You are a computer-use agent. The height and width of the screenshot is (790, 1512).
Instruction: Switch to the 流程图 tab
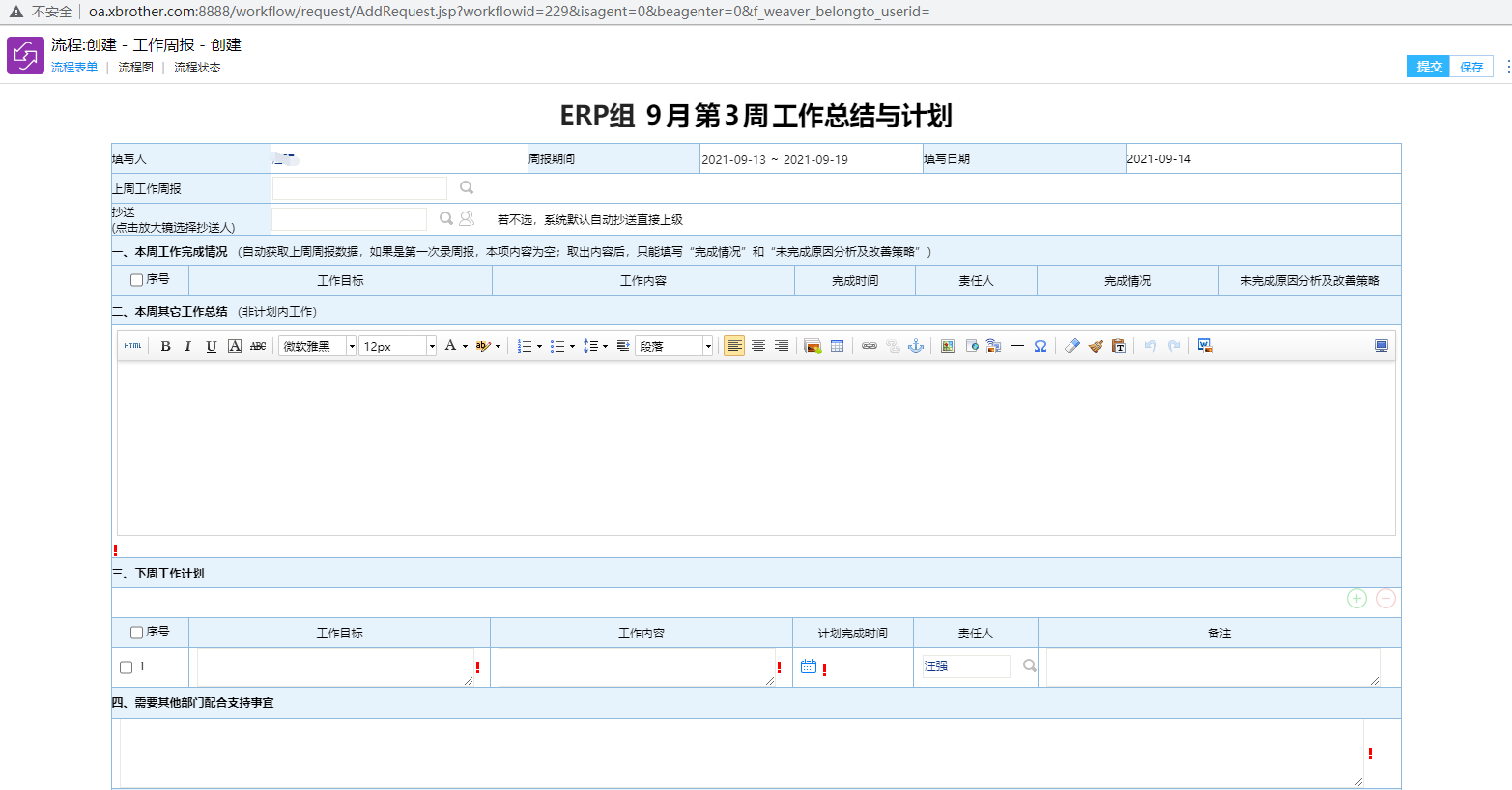point(135,68)
